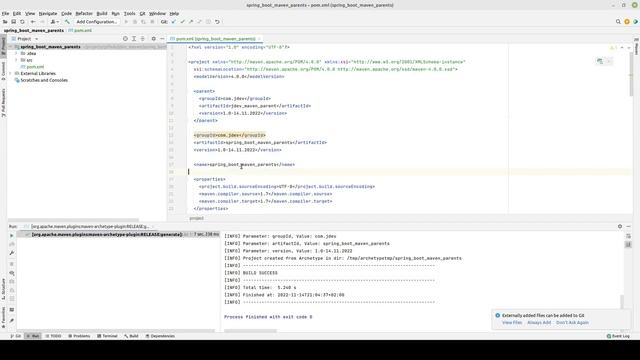This screenshot has width=640, height=360.
Task: Open project folder icon in main toolbar
Action: 5,22
